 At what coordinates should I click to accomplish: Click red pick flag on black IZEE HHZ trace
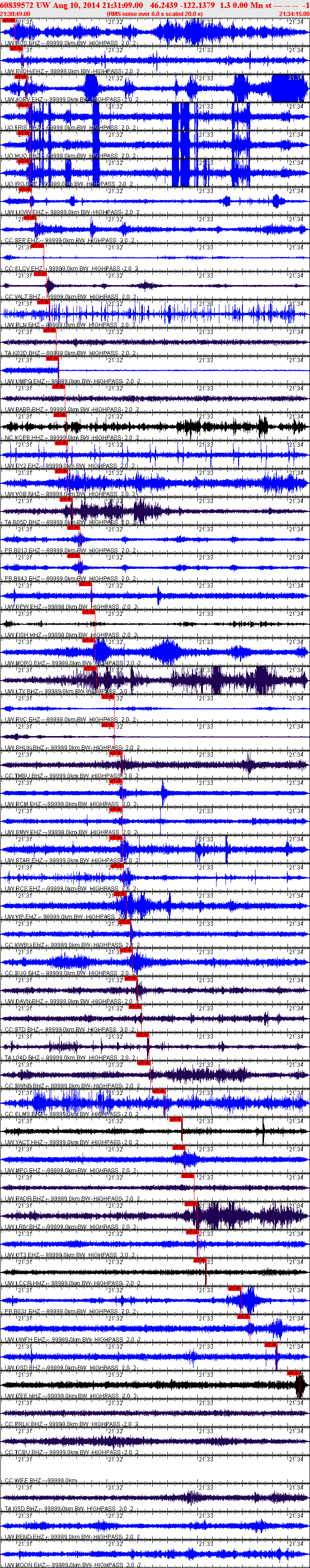pos(294,1374)
